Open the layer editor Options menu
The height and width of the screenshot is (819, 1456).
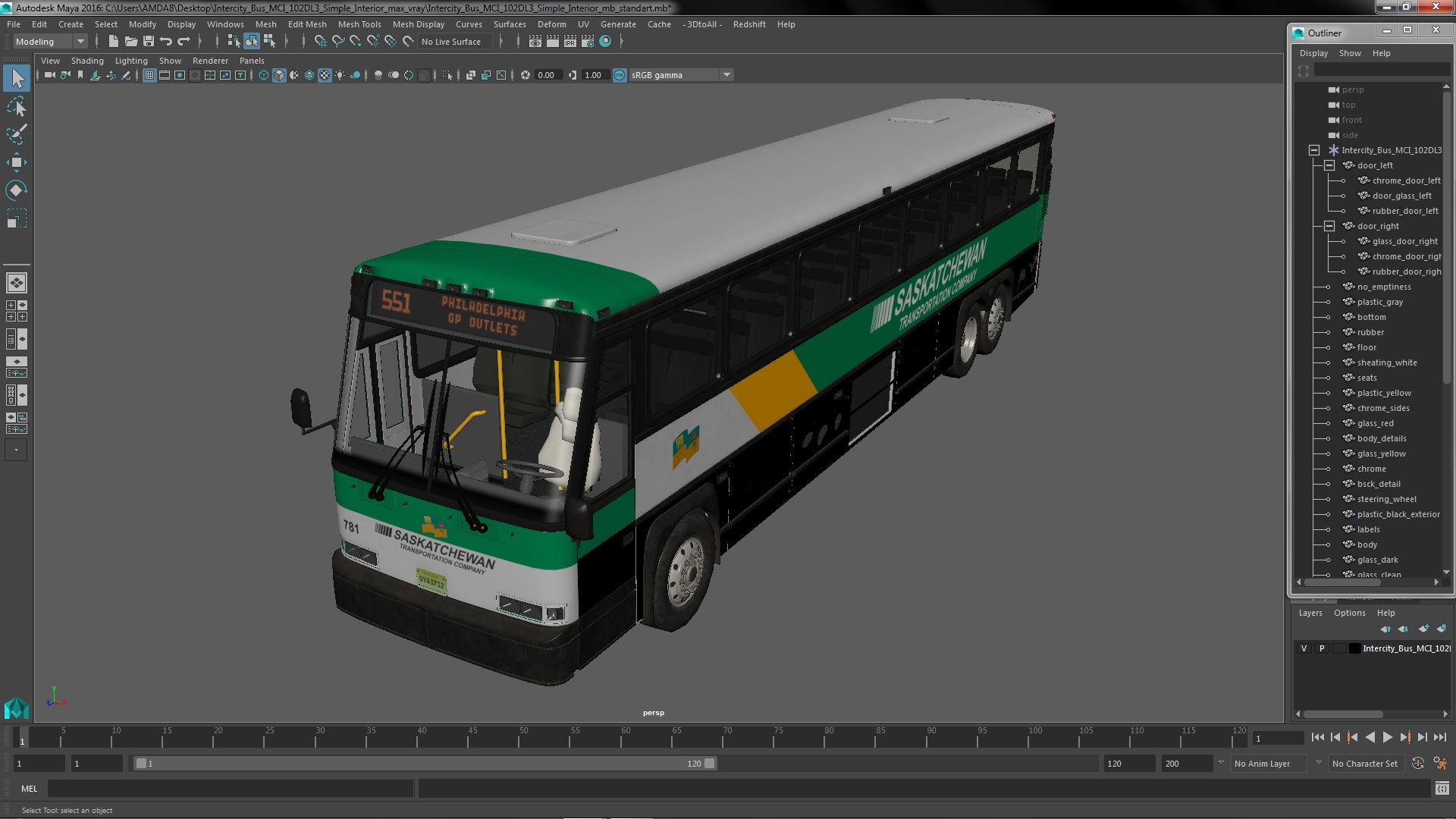click(x=1350, y=613)
